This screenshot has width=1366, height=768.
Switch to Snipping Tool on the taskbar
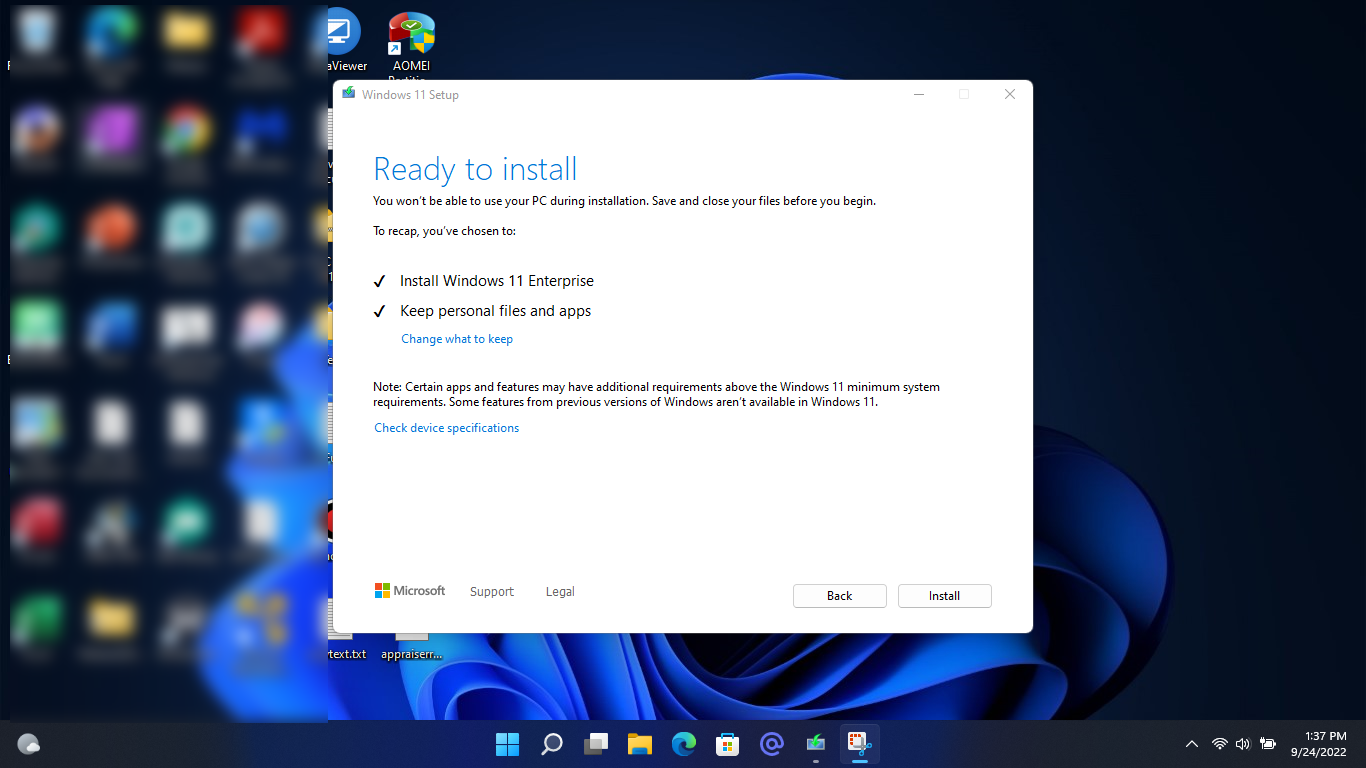[860, 744]
